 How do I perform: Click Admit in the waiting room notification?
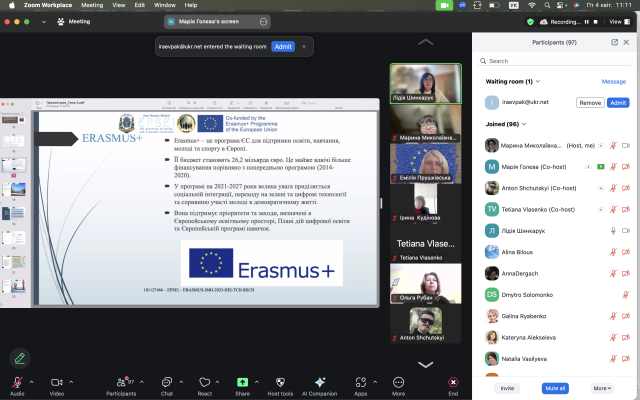pyautogui.click(x=283, y=47)
